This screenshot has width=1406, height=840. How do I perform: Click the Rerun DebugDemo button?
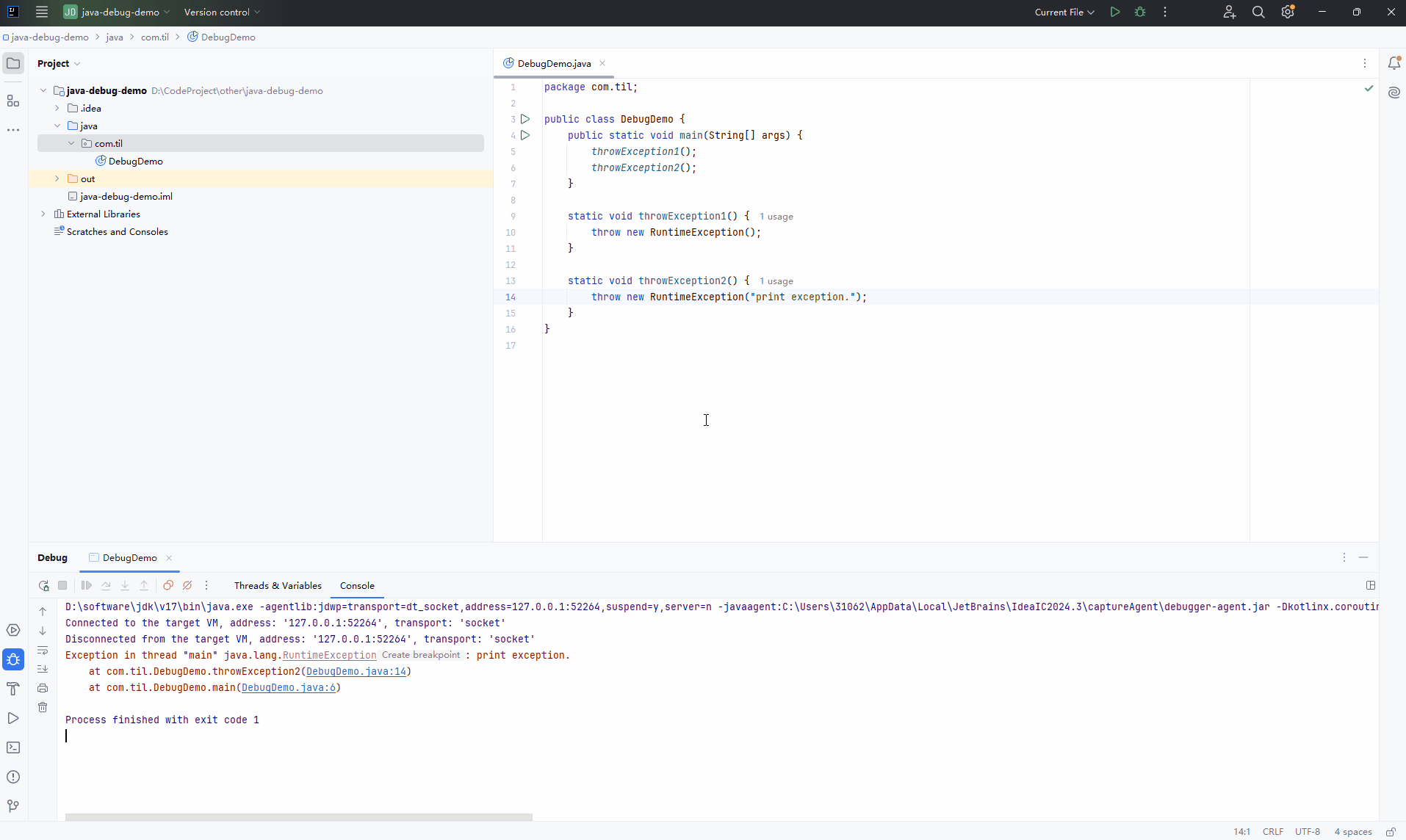click(x=43, y=585)
